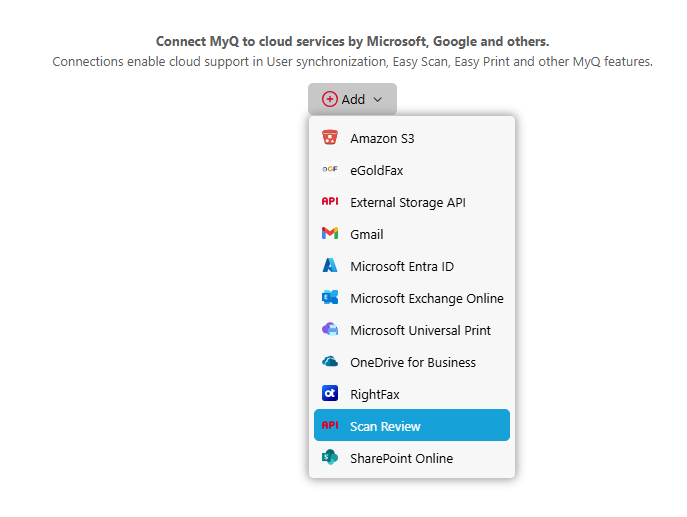Click the SharePoint Online icon
The height and width of the screenshot is (517, 687).
[x=329, y=457]
